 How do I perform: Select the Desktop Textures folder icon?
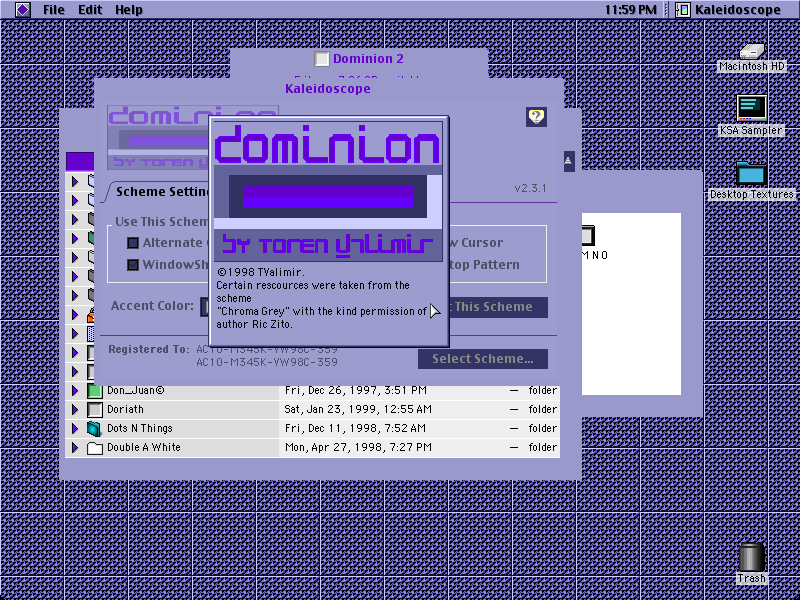(x=752, y=174)
